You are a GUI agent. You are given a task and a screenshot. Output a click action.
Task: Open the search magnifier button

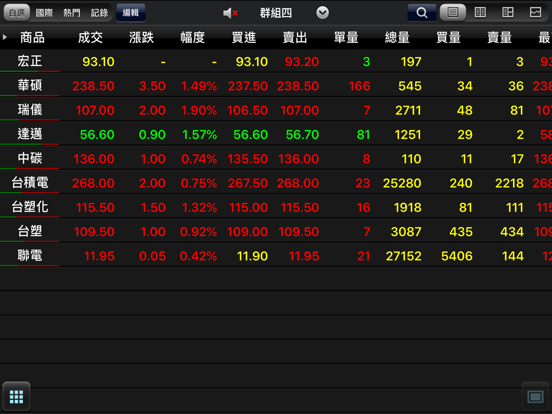pos(421,13)
